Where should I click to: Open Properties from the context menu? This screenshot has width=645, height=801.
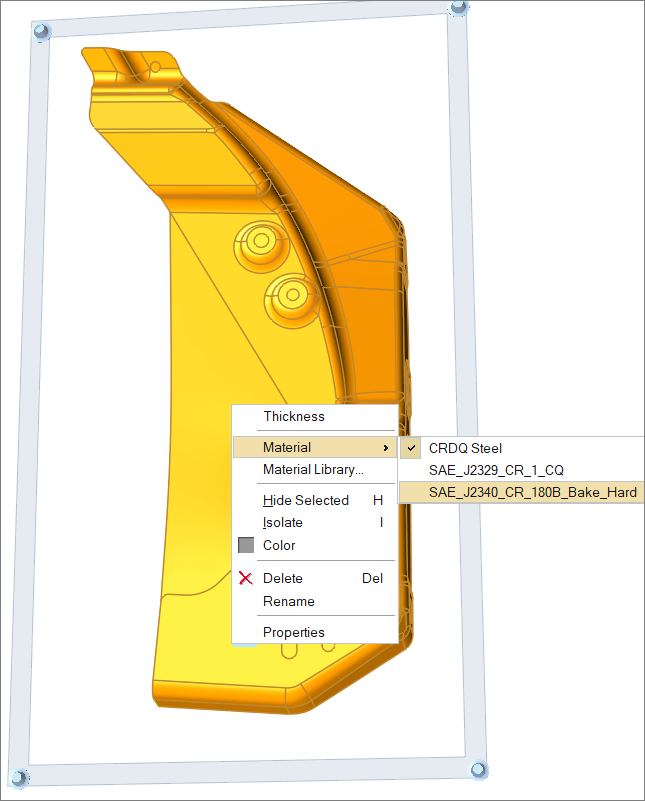coord(293,632)
